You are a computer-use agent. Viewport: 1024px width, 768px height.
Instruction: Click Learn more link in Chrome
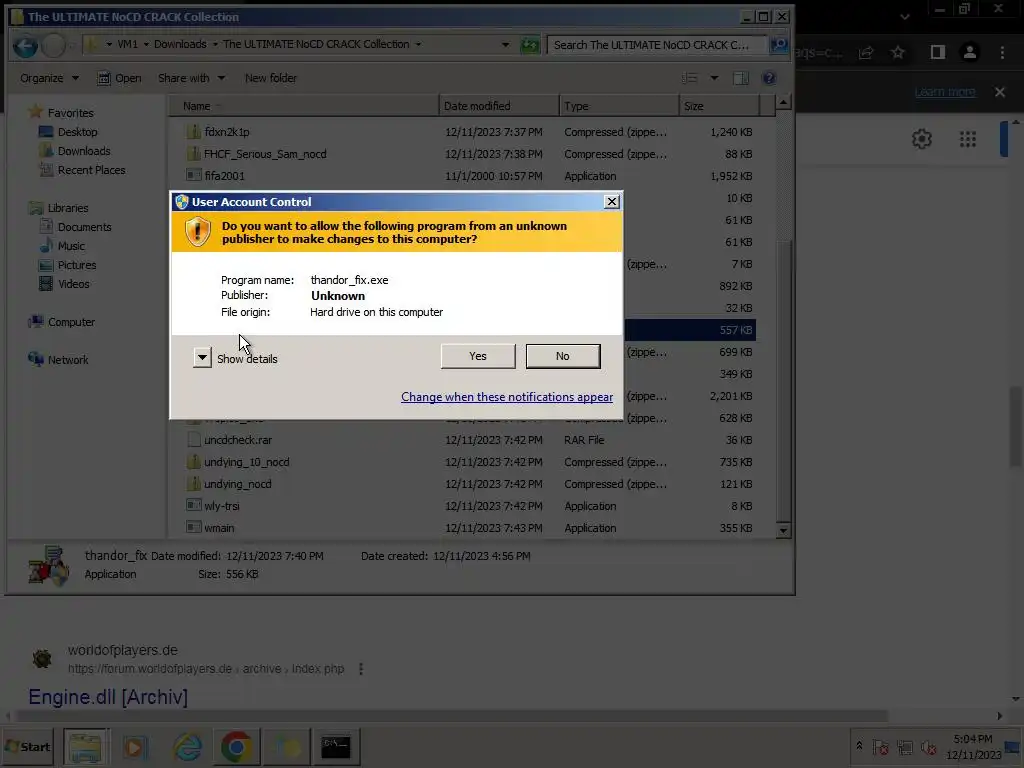tap(945, 92)
